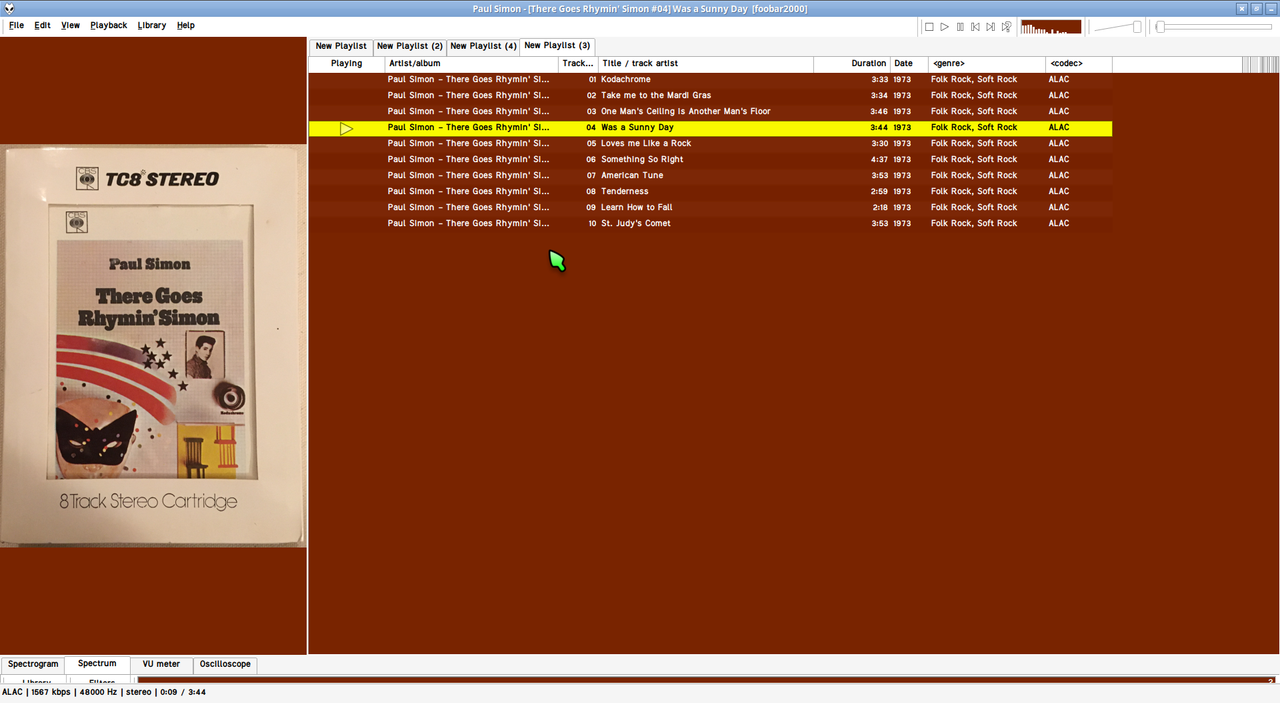Click the striped playlist overview strip beside column headers

point(1260,64)
